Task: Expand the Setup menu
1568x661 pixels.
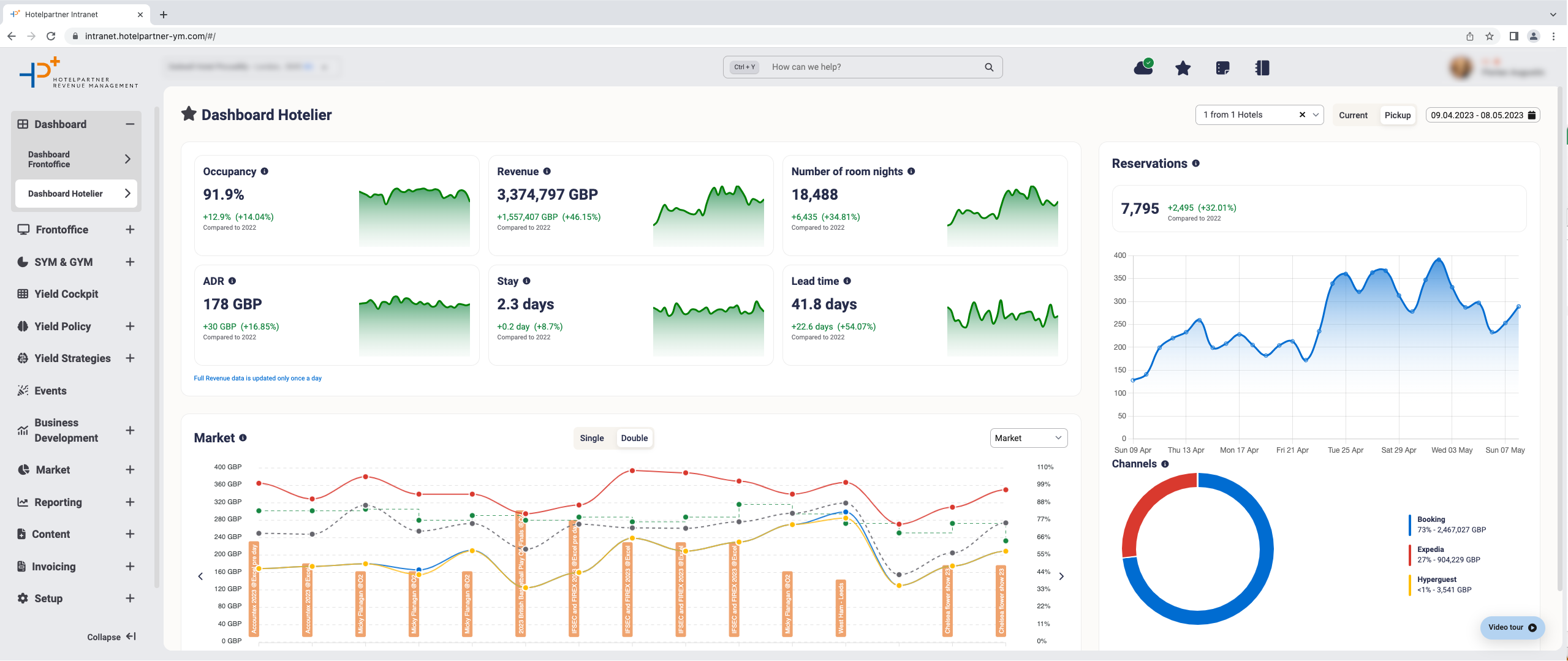Action: click(x=130, y=599)
